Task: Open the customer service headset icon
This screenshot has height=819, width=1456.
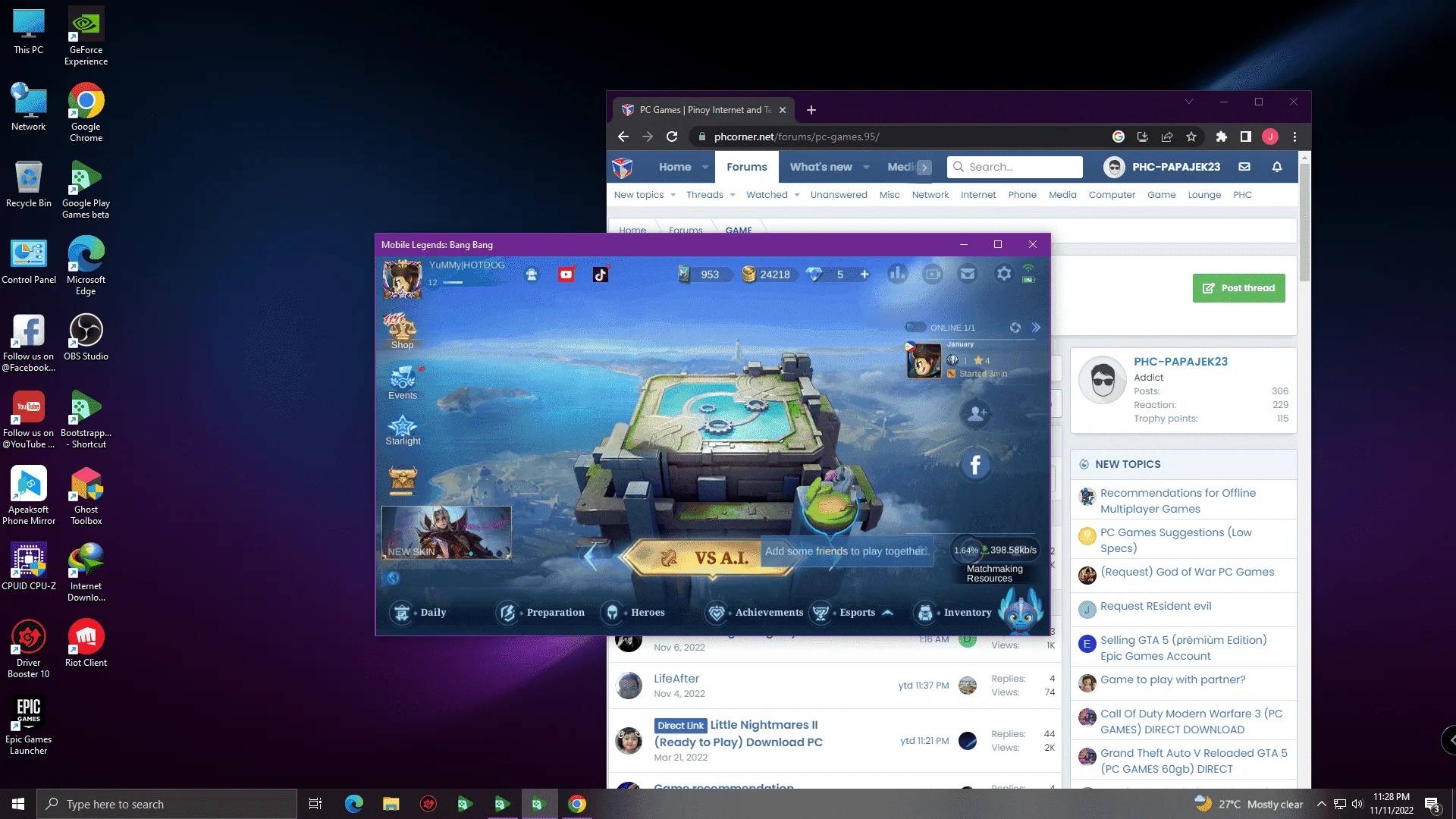Action: point(532,275)
